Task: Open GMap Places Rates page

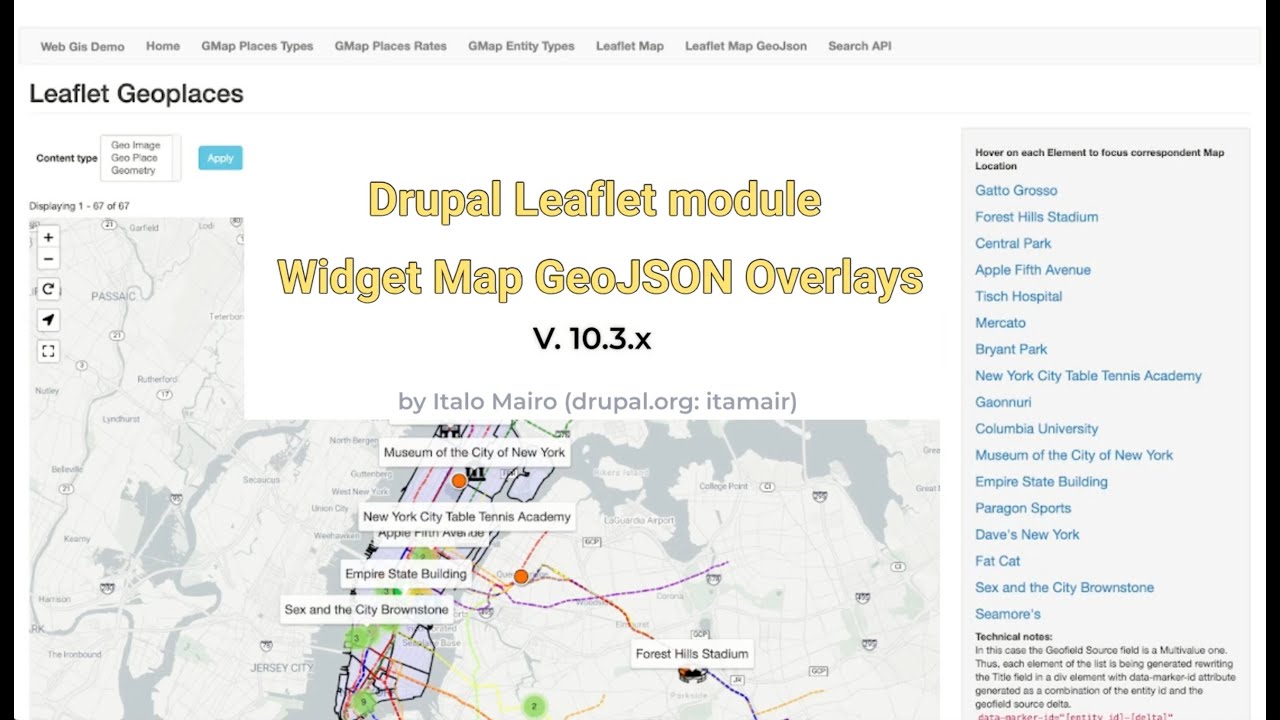Action: point(391,46)
